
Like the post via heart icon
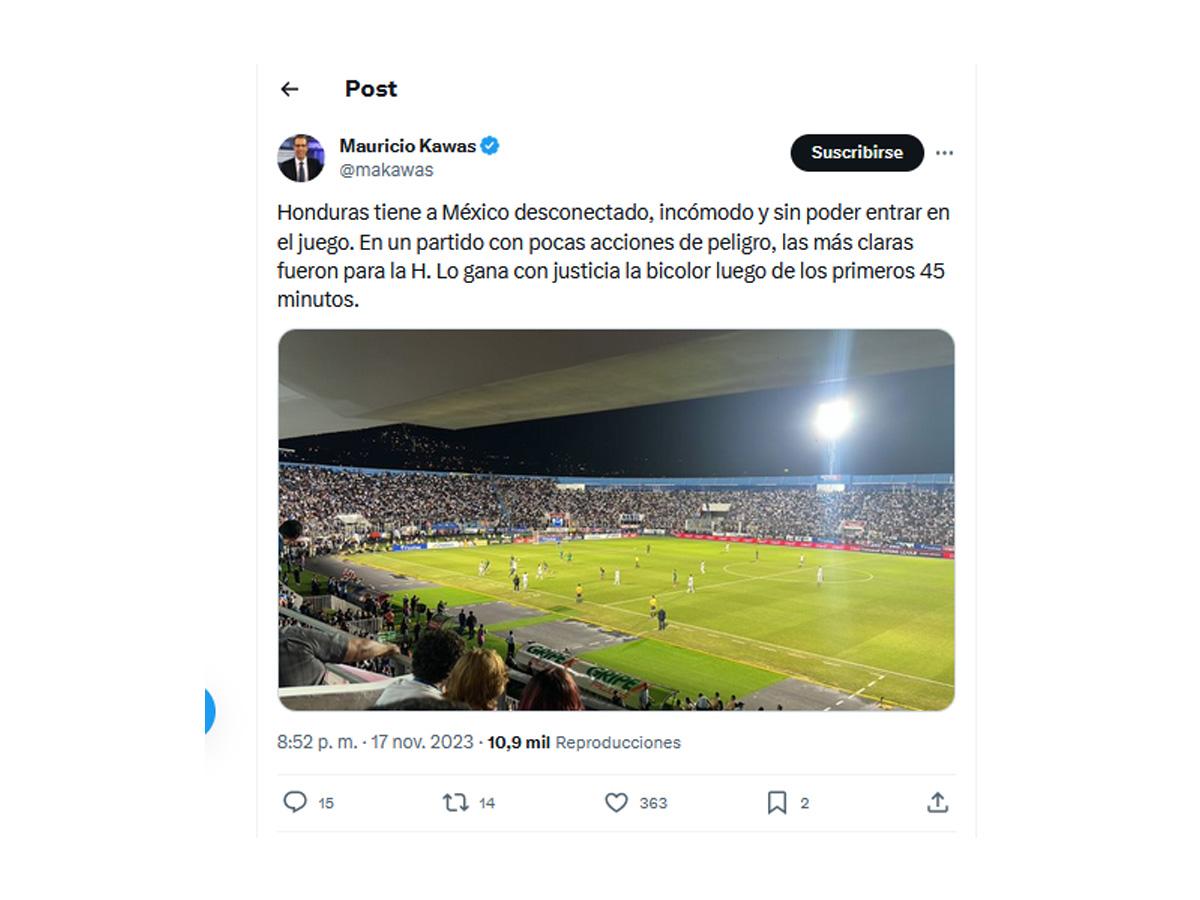(x=618, y=802)
